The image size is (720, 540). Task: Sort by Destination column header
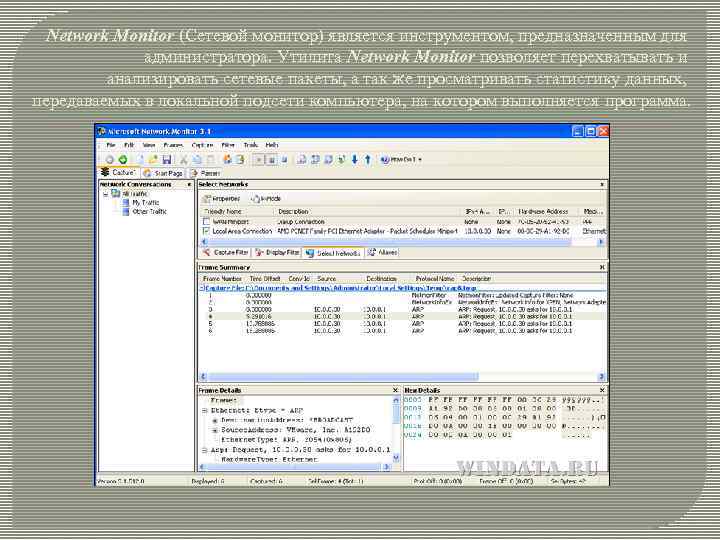pyautogui.click(x=381, y=278)
